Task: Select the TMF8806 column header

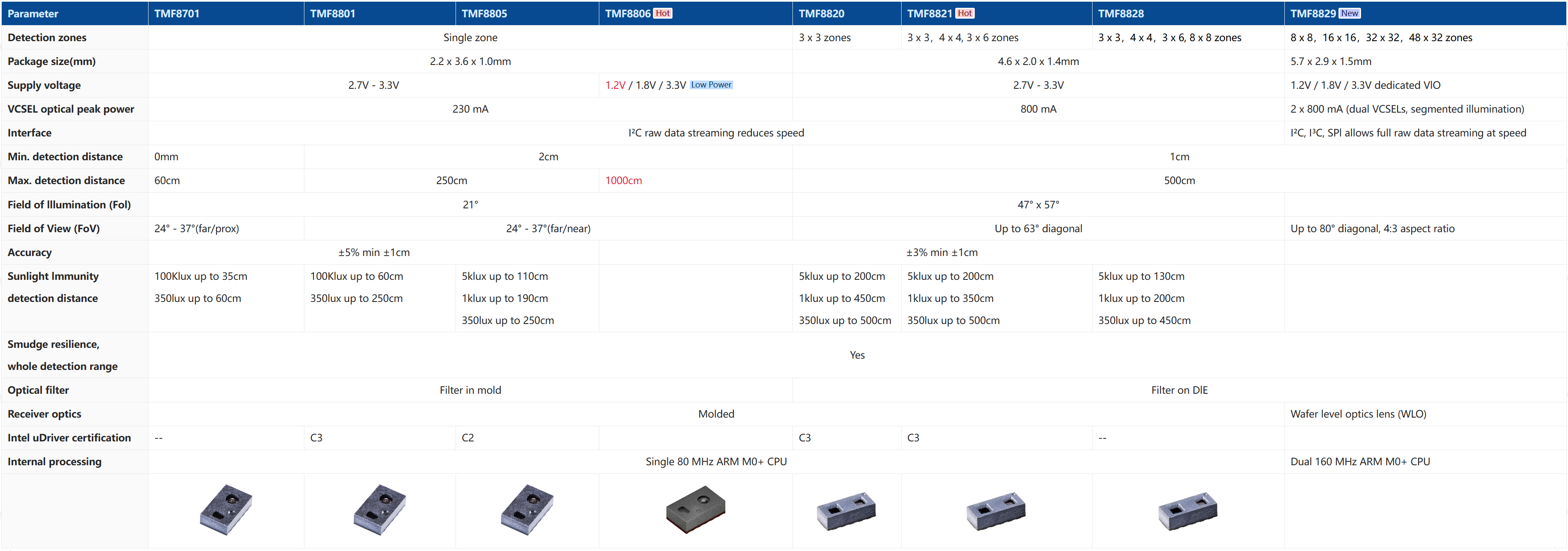Action: click(x=696, y=13)
